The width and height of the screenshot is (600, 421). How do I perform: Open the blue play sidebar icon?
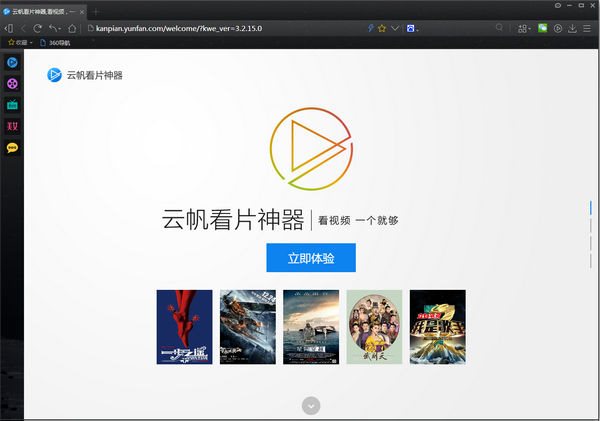[x=12, y=62]
